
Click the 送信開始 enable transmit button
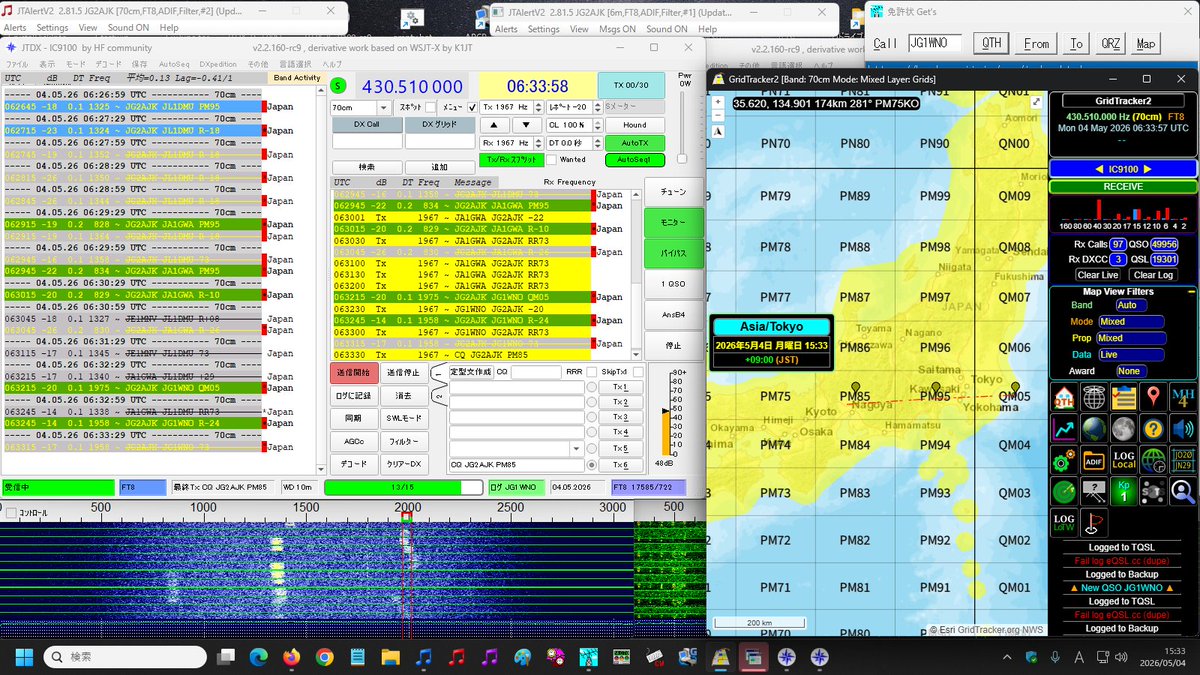(354, 372)
